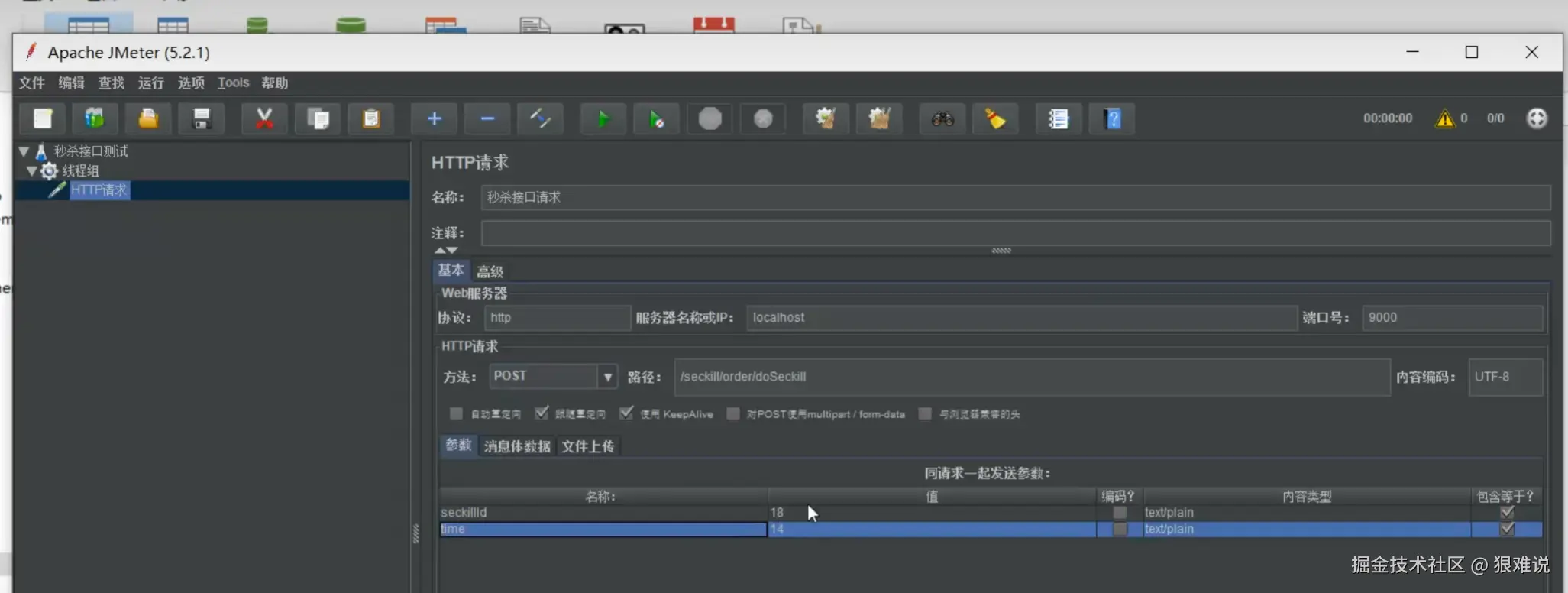Open the Tools menu

(233, 83)
